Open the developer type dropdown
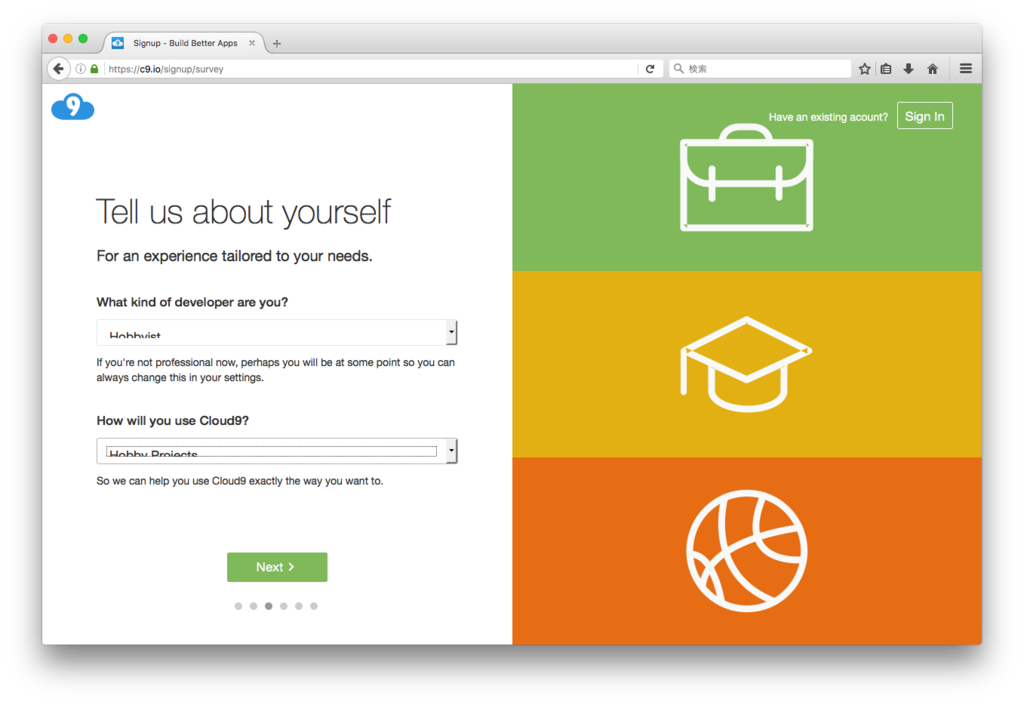The image size is (1024, 705). click(277, 332)
